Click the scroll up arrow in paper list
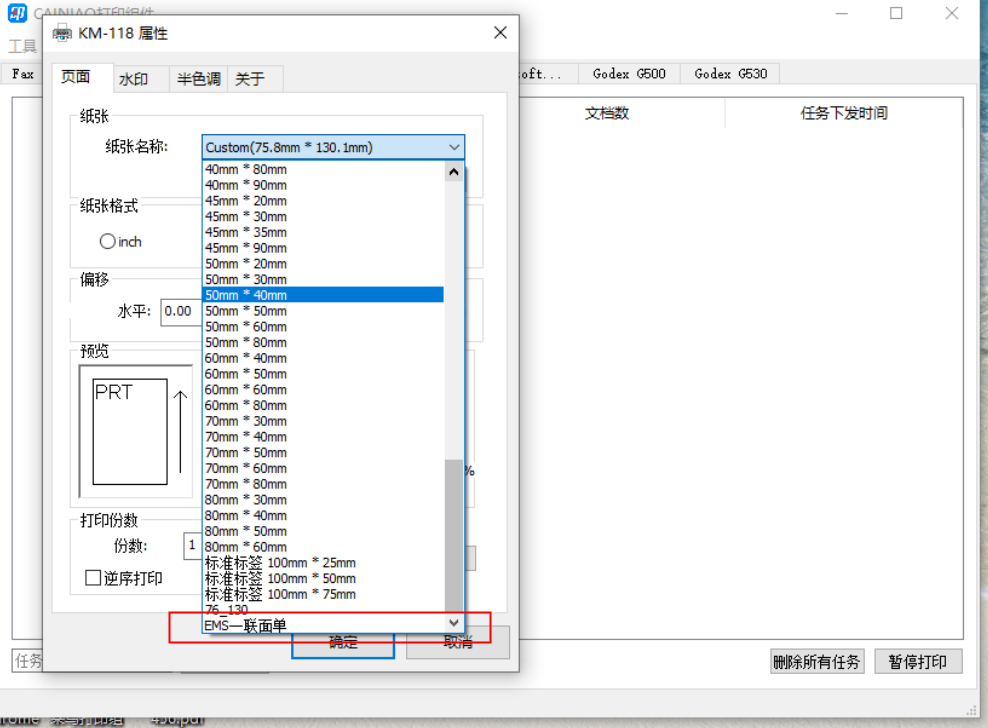Image resolution: width=988 pixels, height=728 pixels. [454, 171]
